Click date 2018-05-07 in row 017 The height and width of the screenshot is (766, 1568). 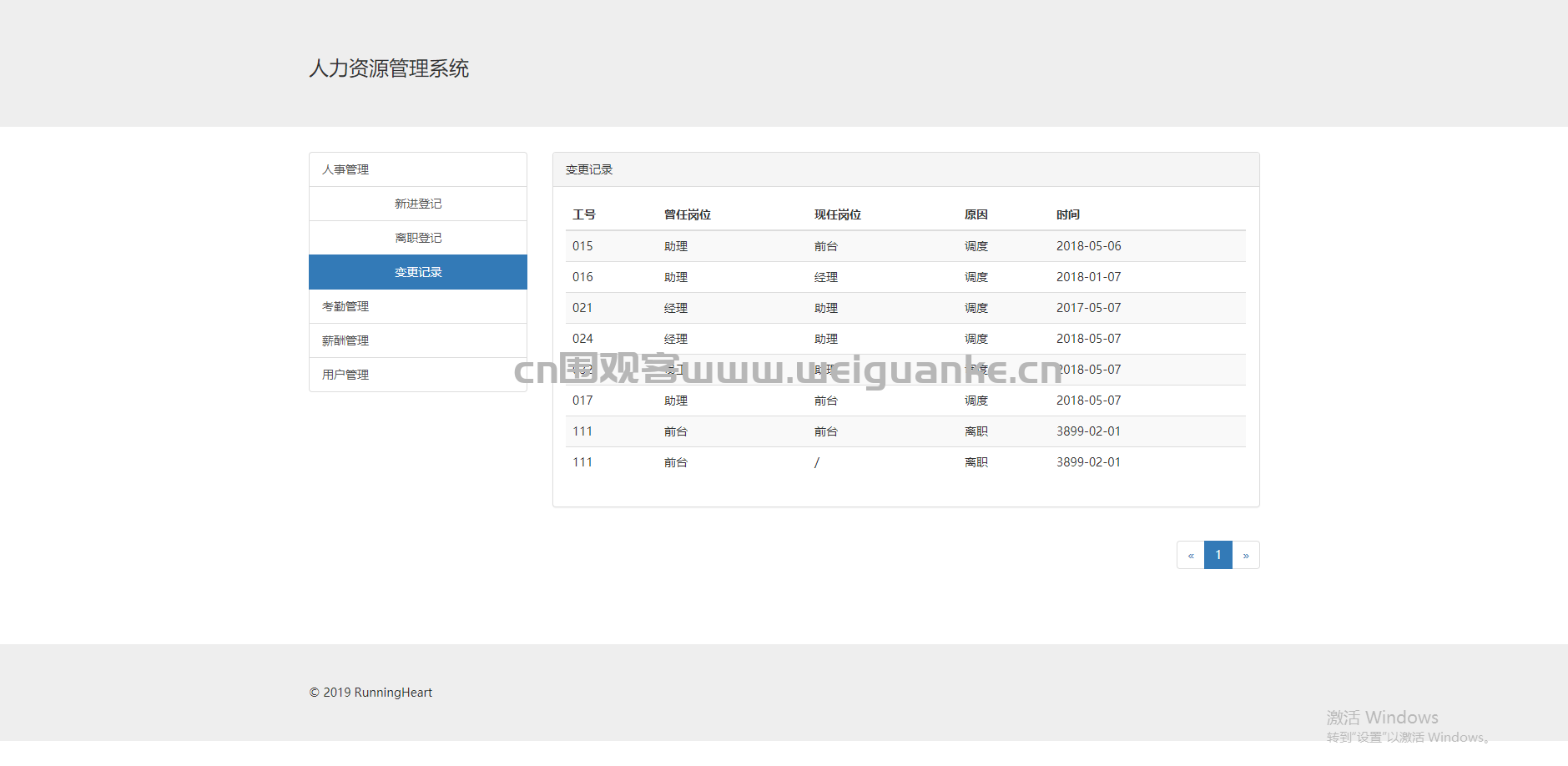(x=1089, y=401)
